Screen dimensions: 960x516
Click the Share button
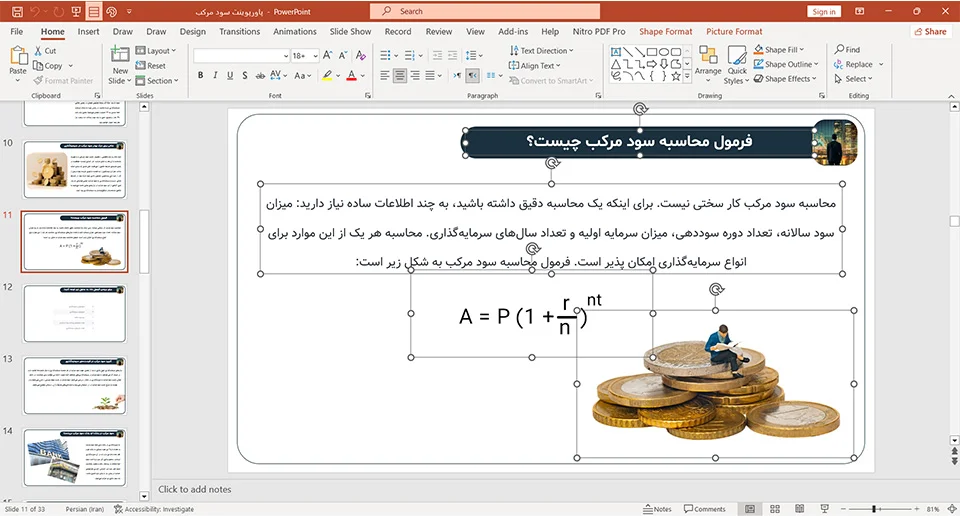click(x=931, y=31)
